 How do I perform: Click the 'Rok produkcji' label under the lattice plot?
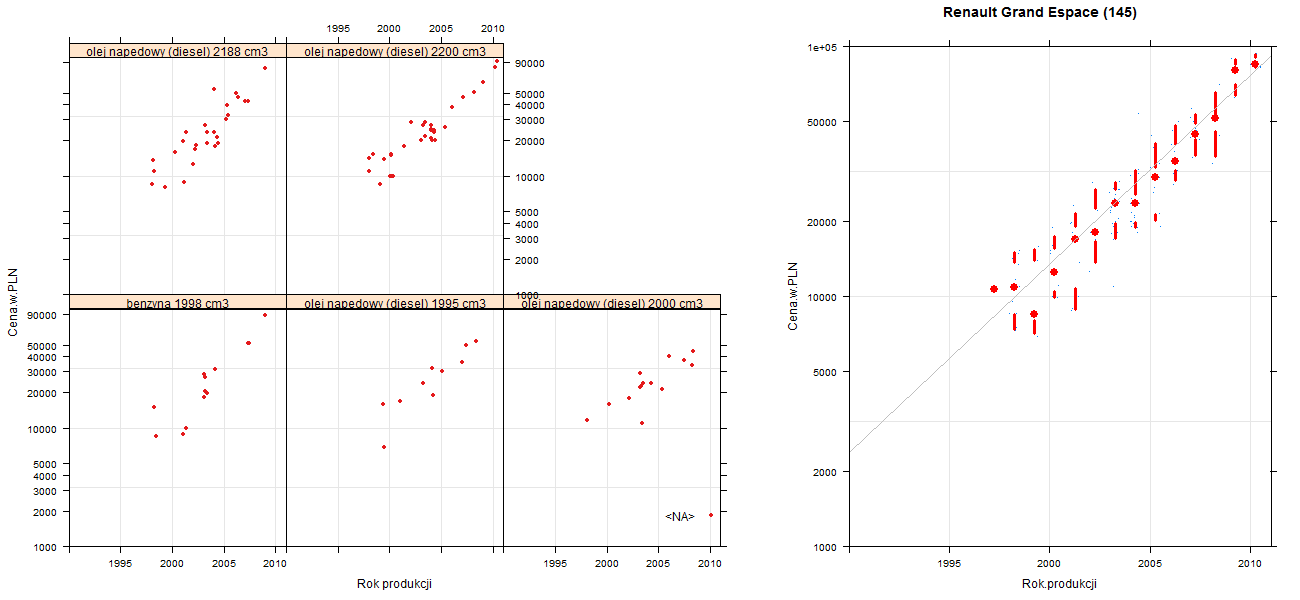pyautogui.click(x=394, y=584)
